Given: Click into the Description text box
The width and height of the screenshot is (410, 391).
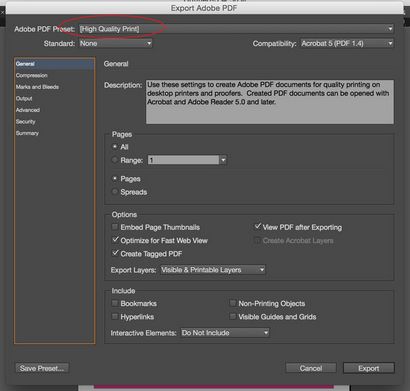Looking at the screenshot, I should pos(270,102).
